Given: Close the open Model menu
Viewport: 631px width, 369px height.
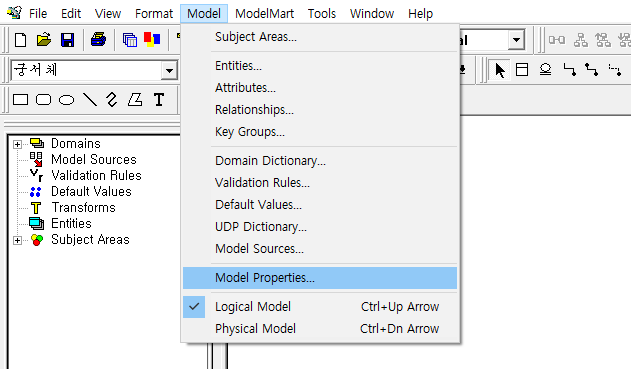Looking at the screenshot, I should 204,13.
